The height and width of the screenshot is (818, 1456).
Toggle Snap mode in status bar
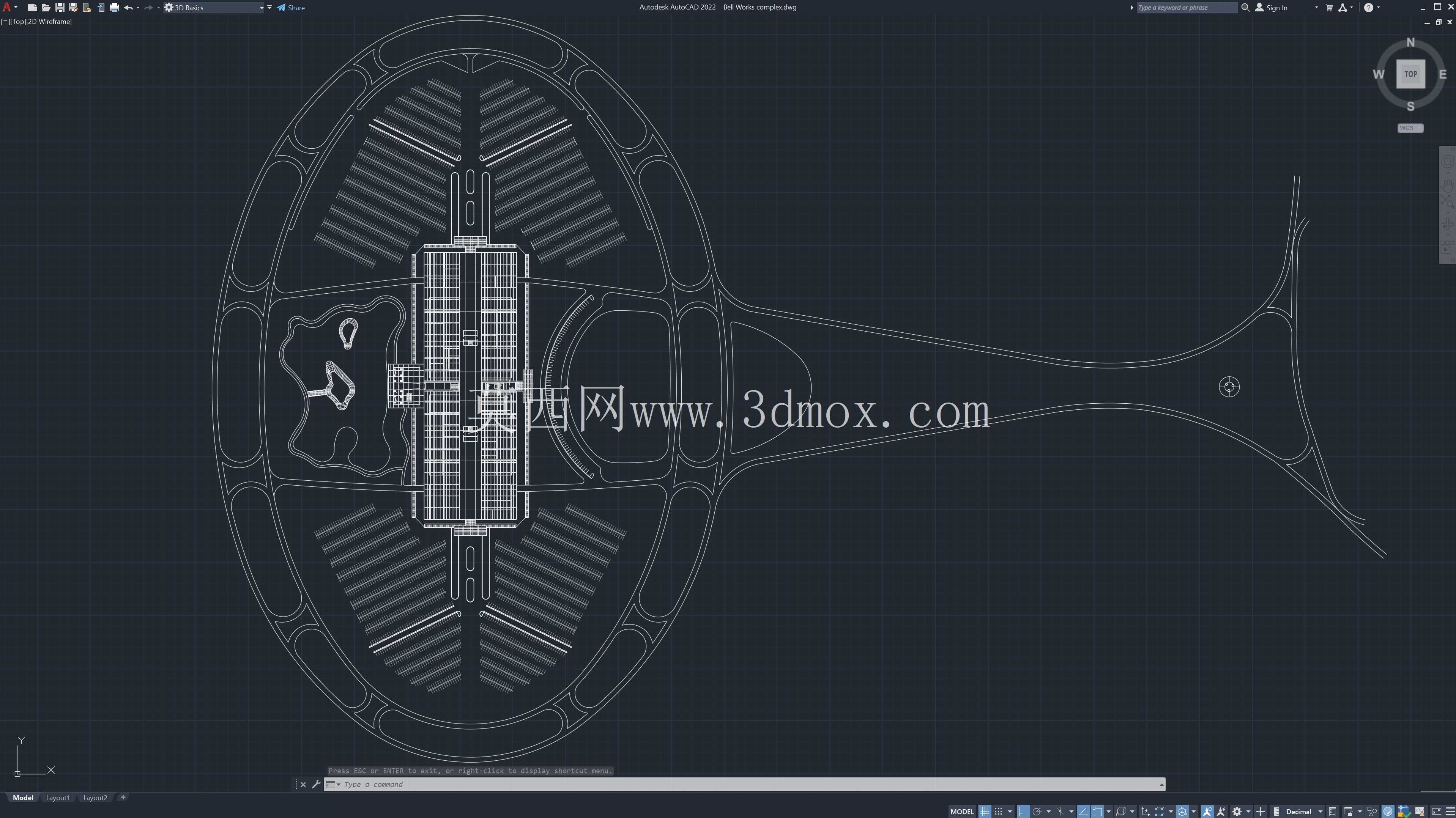tap(999, 812)
